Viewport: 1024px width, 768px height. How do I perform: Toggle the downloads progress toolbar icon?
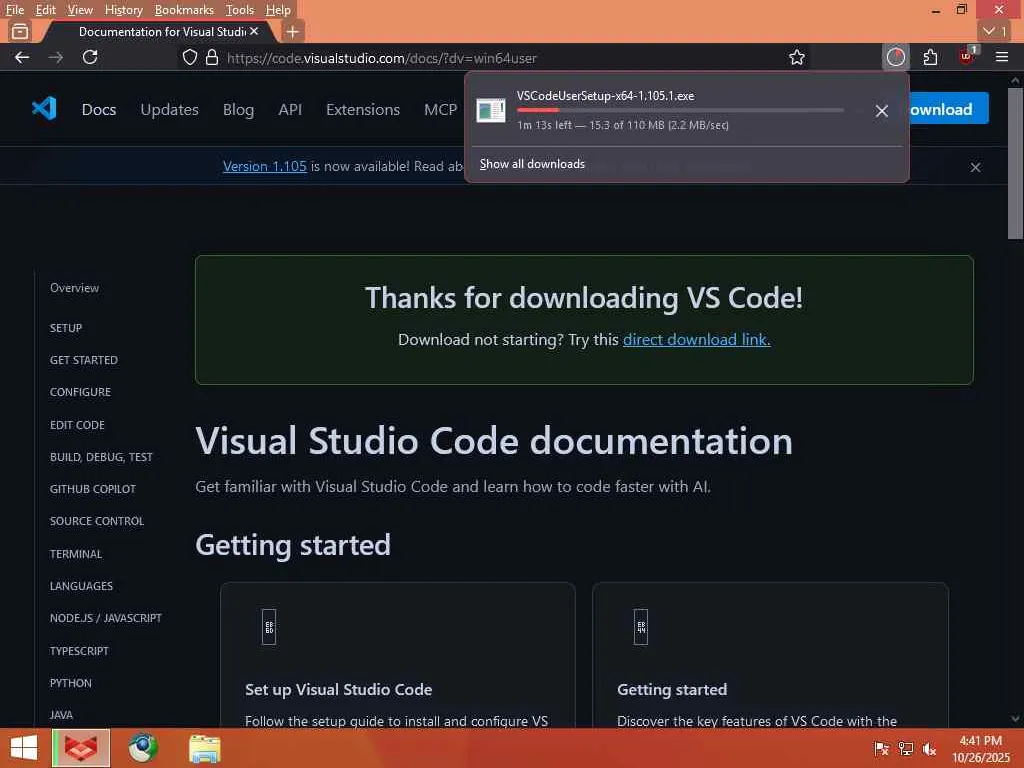tap(896, 57)
